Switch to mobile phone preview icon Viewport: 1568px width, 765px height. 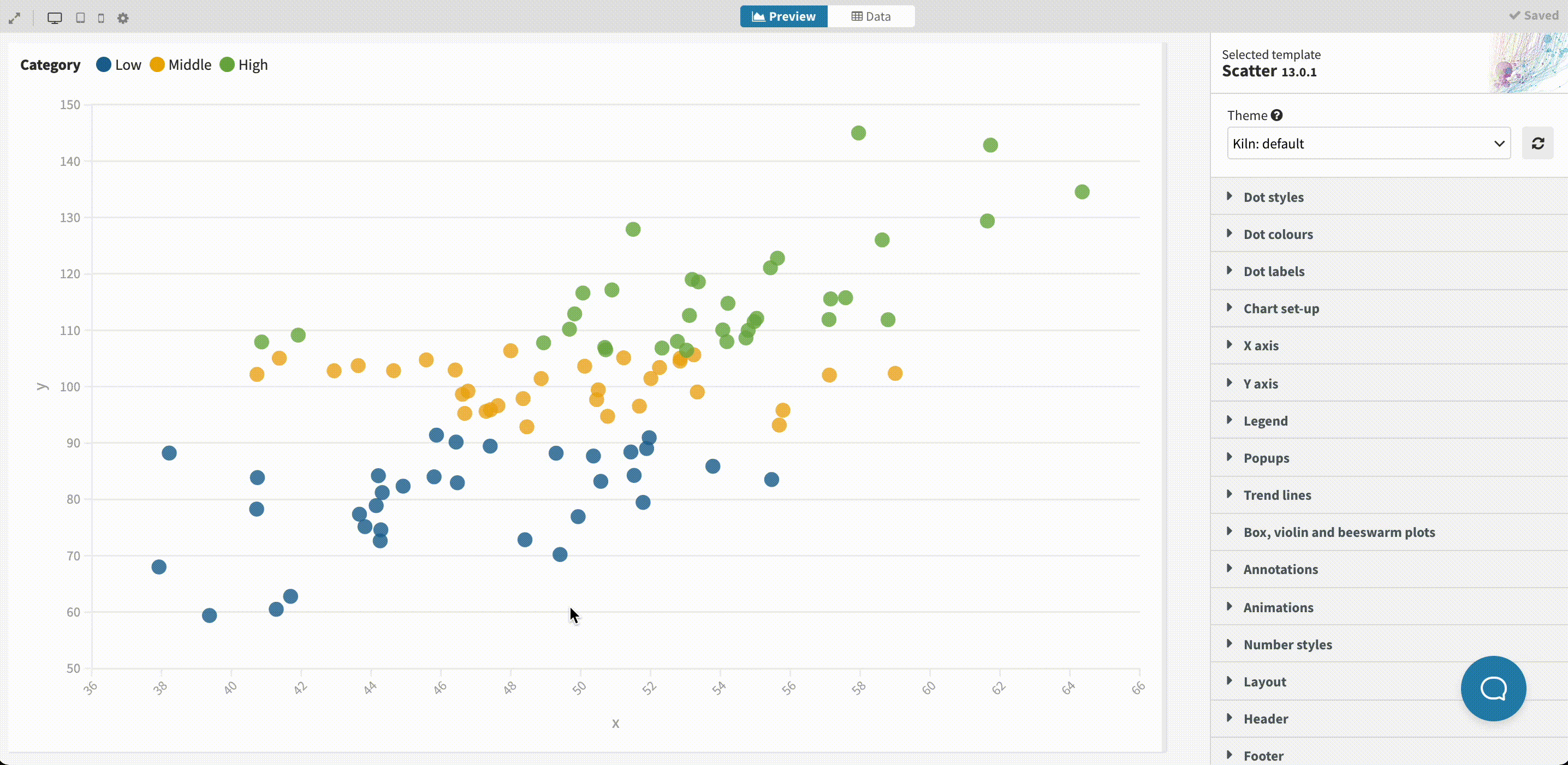coord(101,18)
